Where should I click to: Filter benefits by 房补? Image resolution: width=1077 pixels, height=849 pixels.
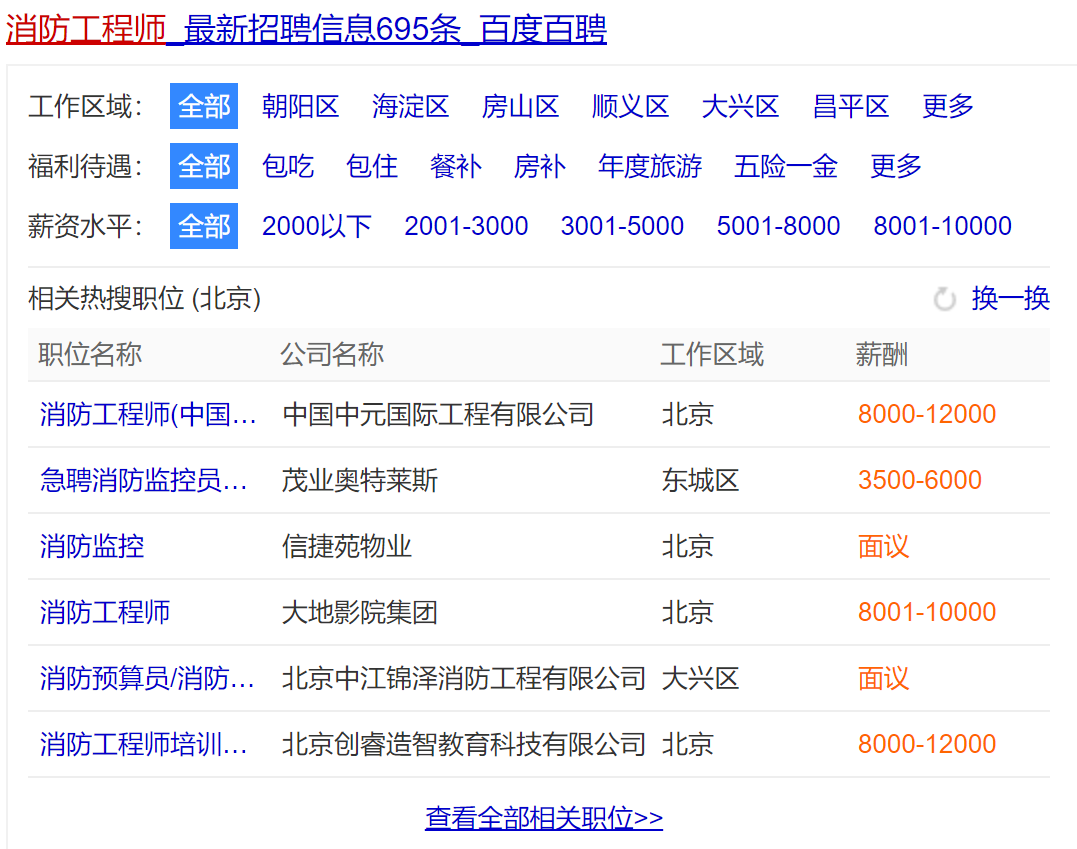pyautogui.click(x=540, y=166)
